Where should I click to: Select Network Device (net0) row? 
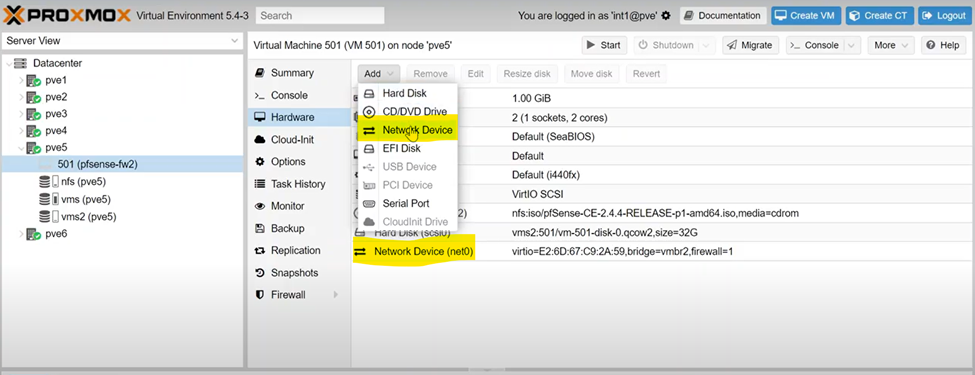click(x=661, y=252)
